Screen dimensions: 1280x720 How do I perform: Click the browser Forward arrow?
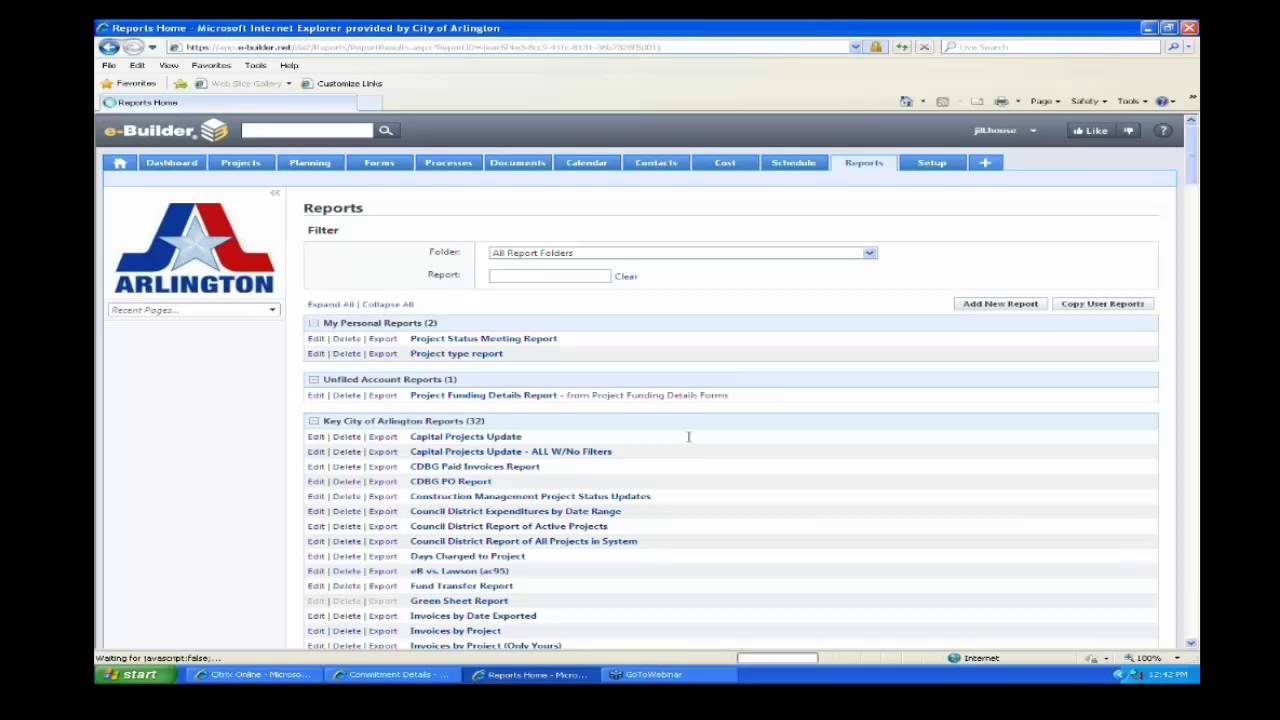tap(132, 47)
